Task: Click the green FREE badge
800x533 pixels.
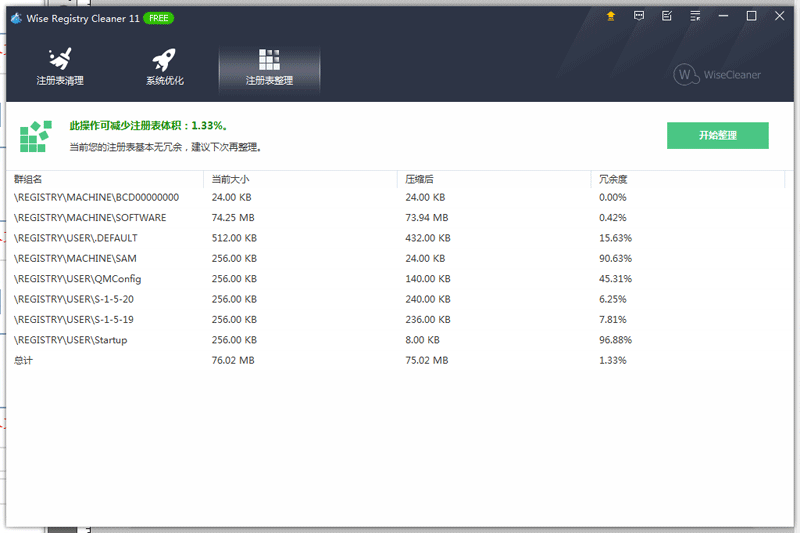Action: (158, 18)
